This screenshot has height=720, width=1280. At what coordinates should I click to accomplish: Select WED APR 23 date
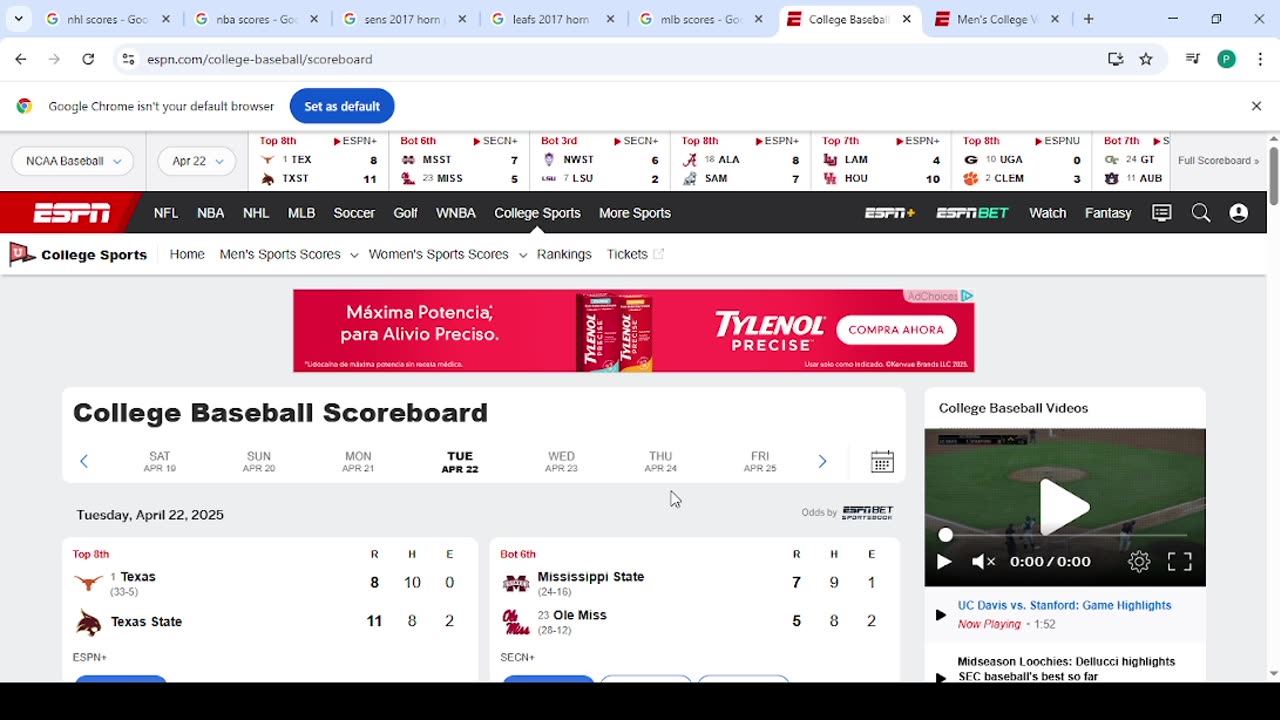pos(561,461)
